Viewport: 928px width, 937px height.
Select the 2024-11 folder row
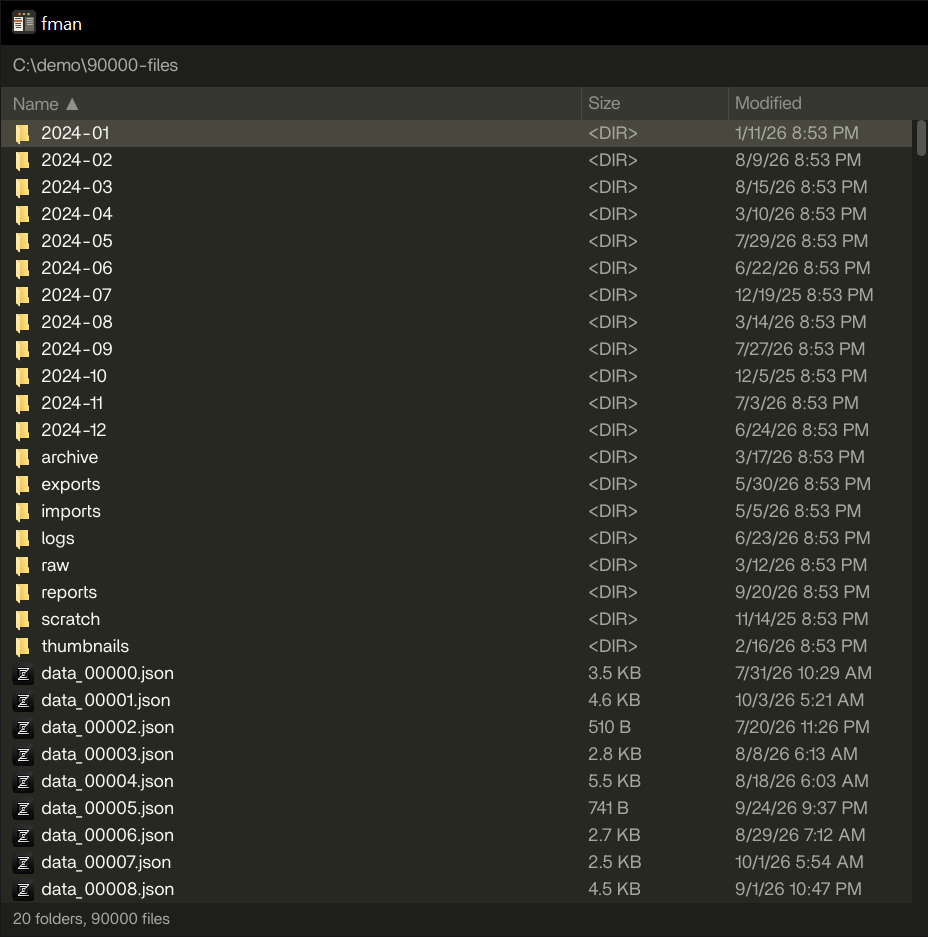[x=457, y=403]
